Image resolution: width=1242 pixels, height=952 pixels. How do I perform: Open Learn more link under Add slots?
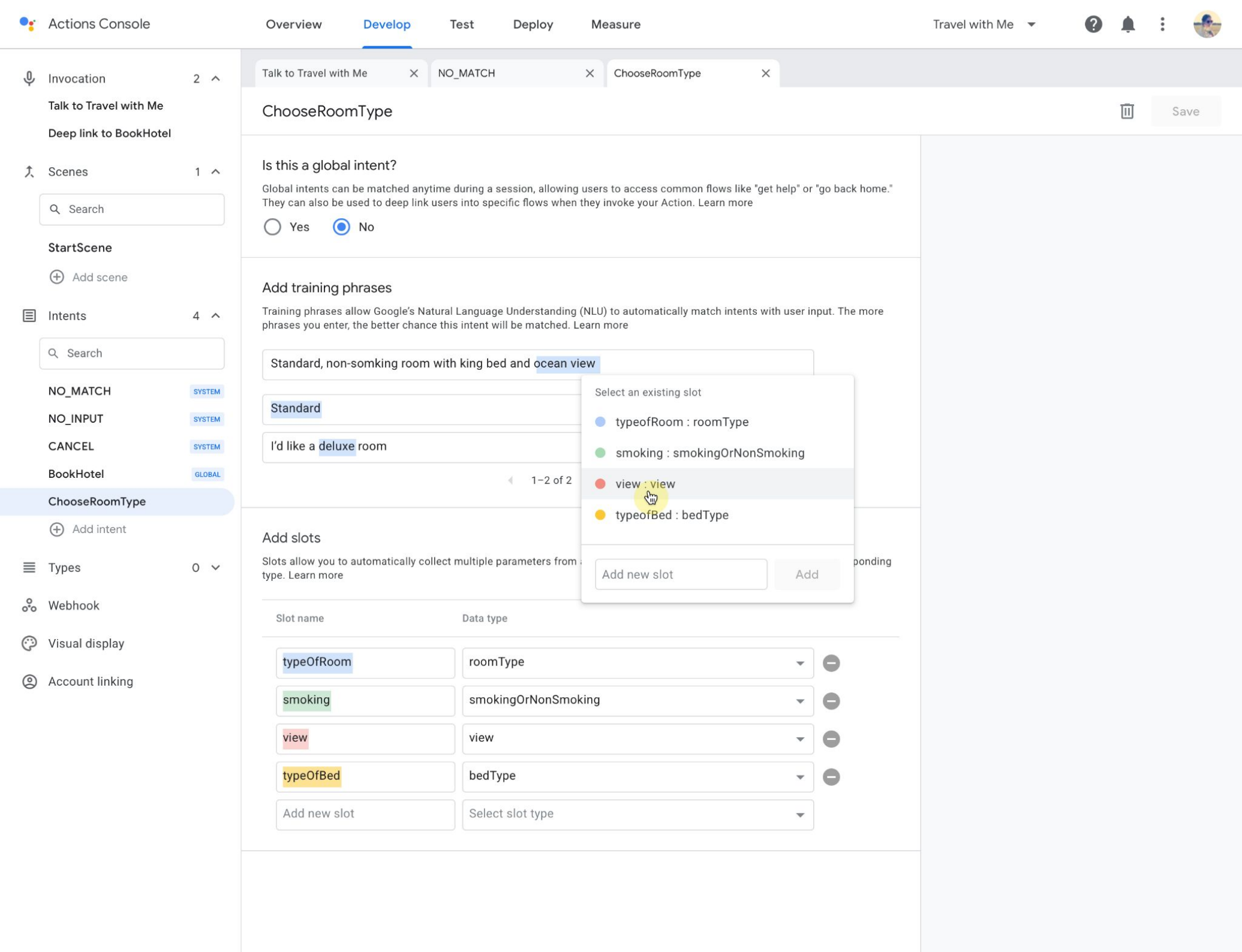pyautogui.click(x=315, y=575)
